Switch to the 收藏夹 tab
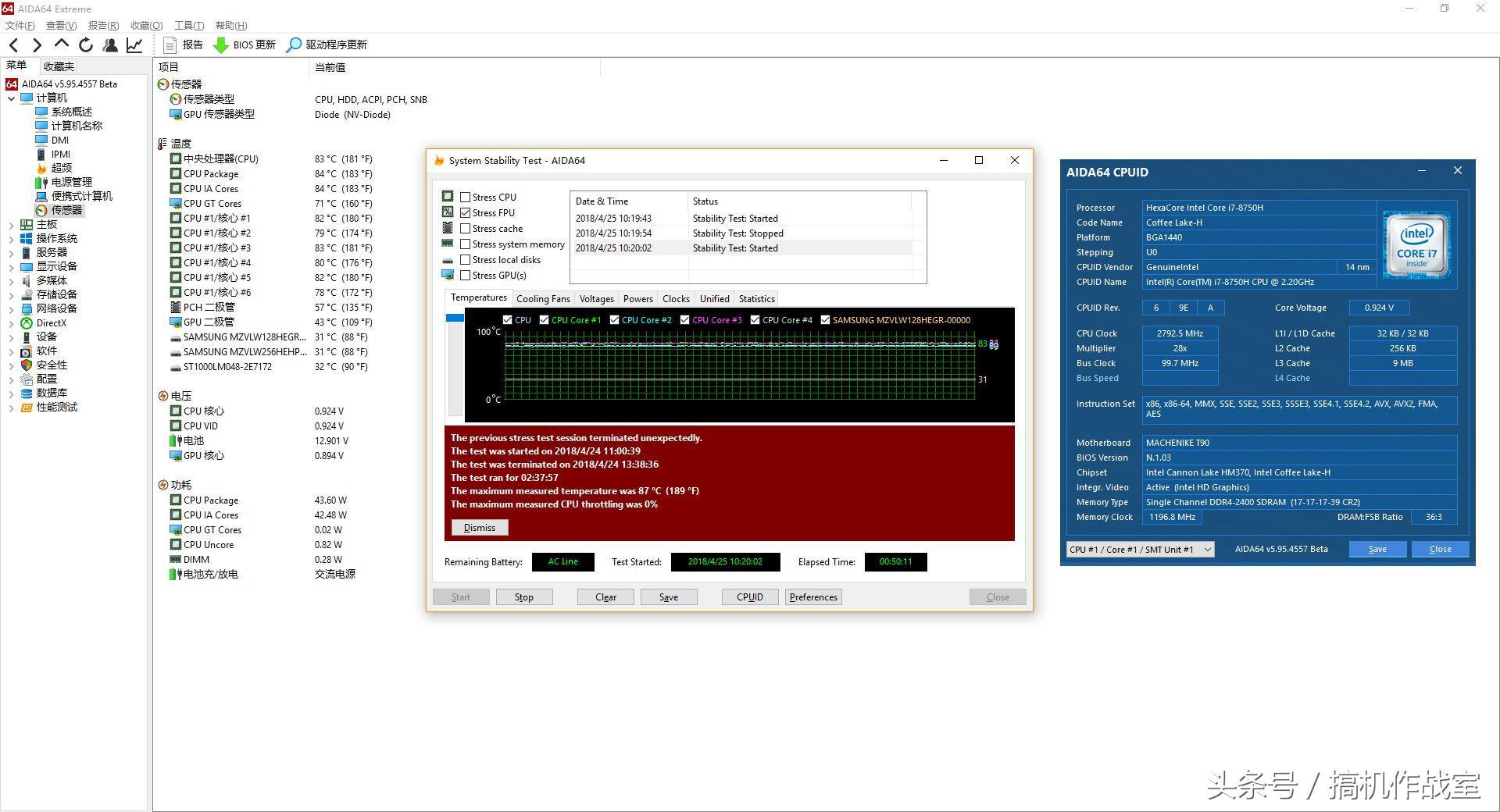The image size is (1500, 812). tap(59, 67)
